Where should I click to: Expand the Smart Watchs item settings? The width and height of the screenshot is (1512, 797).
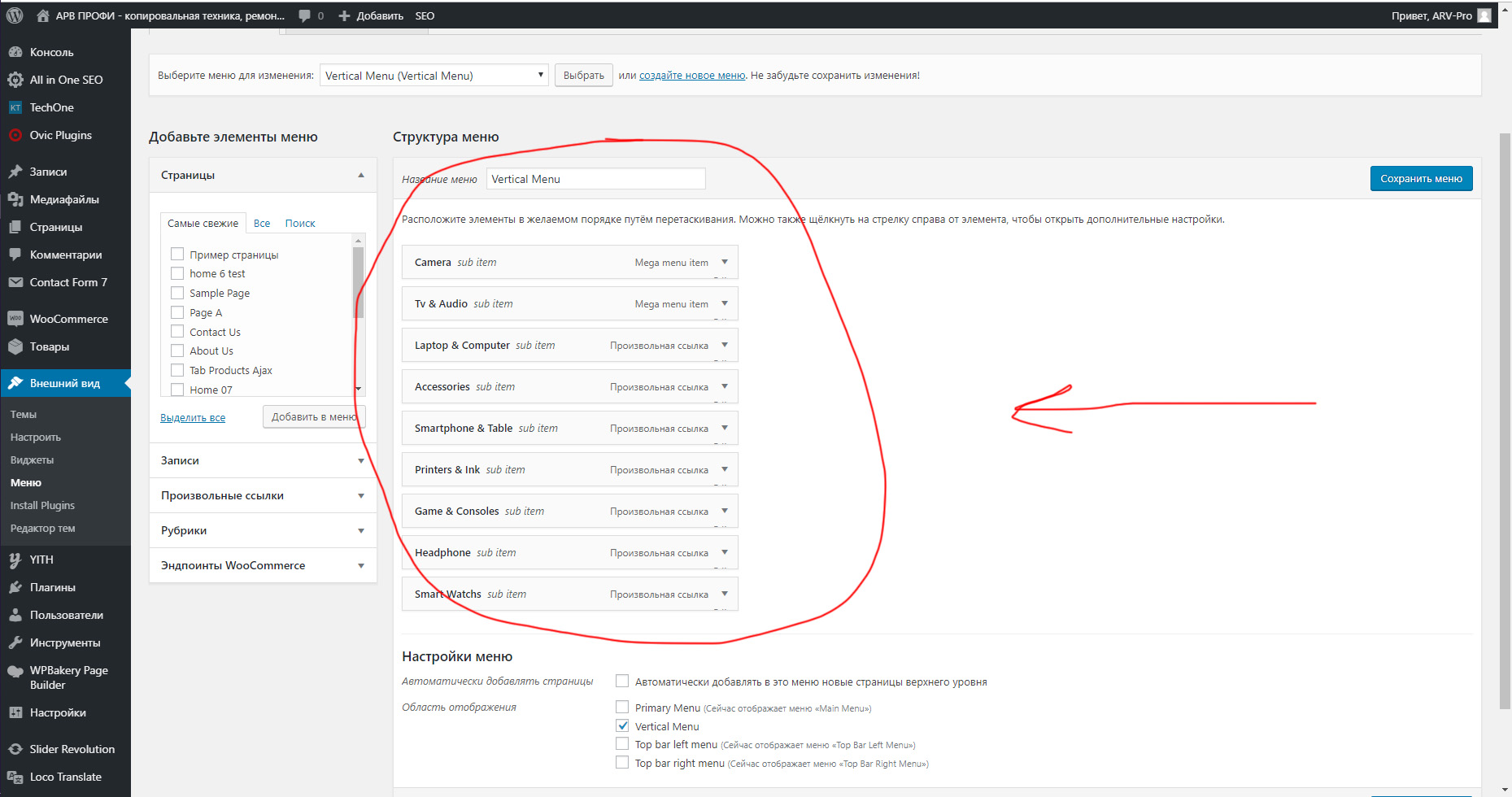(x=725, y=594)
